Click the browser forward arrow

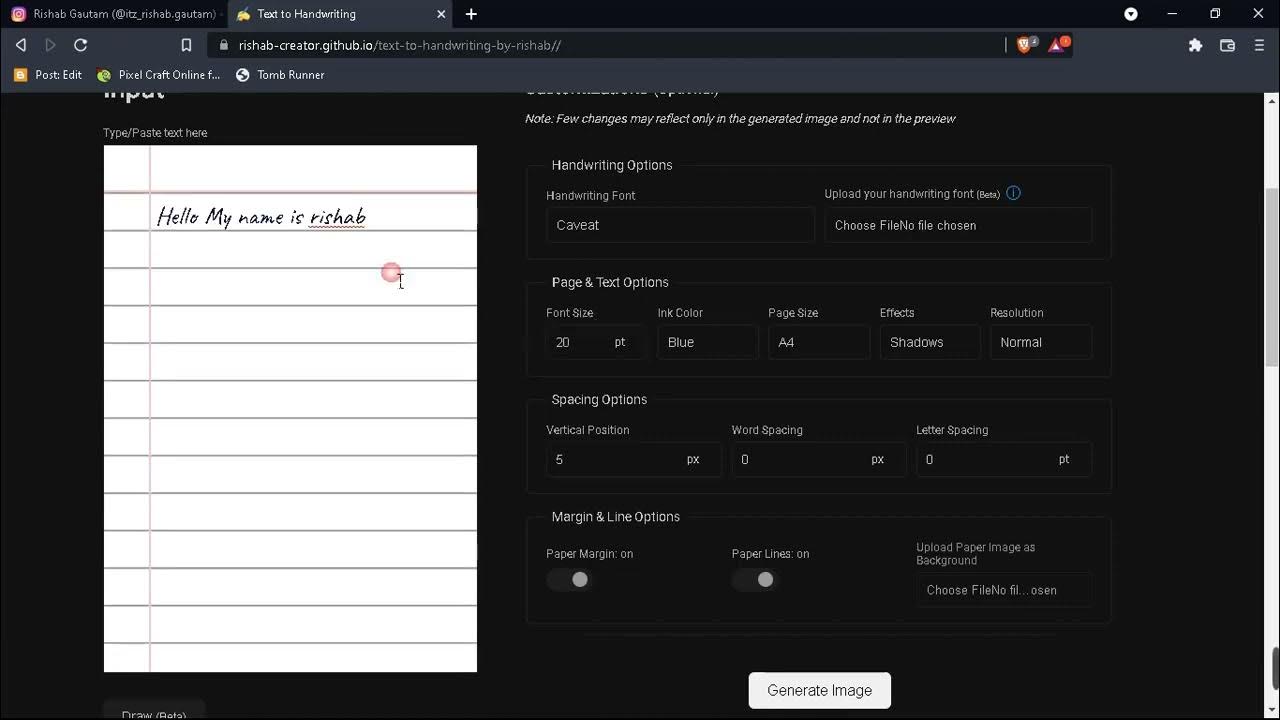click(x=51, y=45)
